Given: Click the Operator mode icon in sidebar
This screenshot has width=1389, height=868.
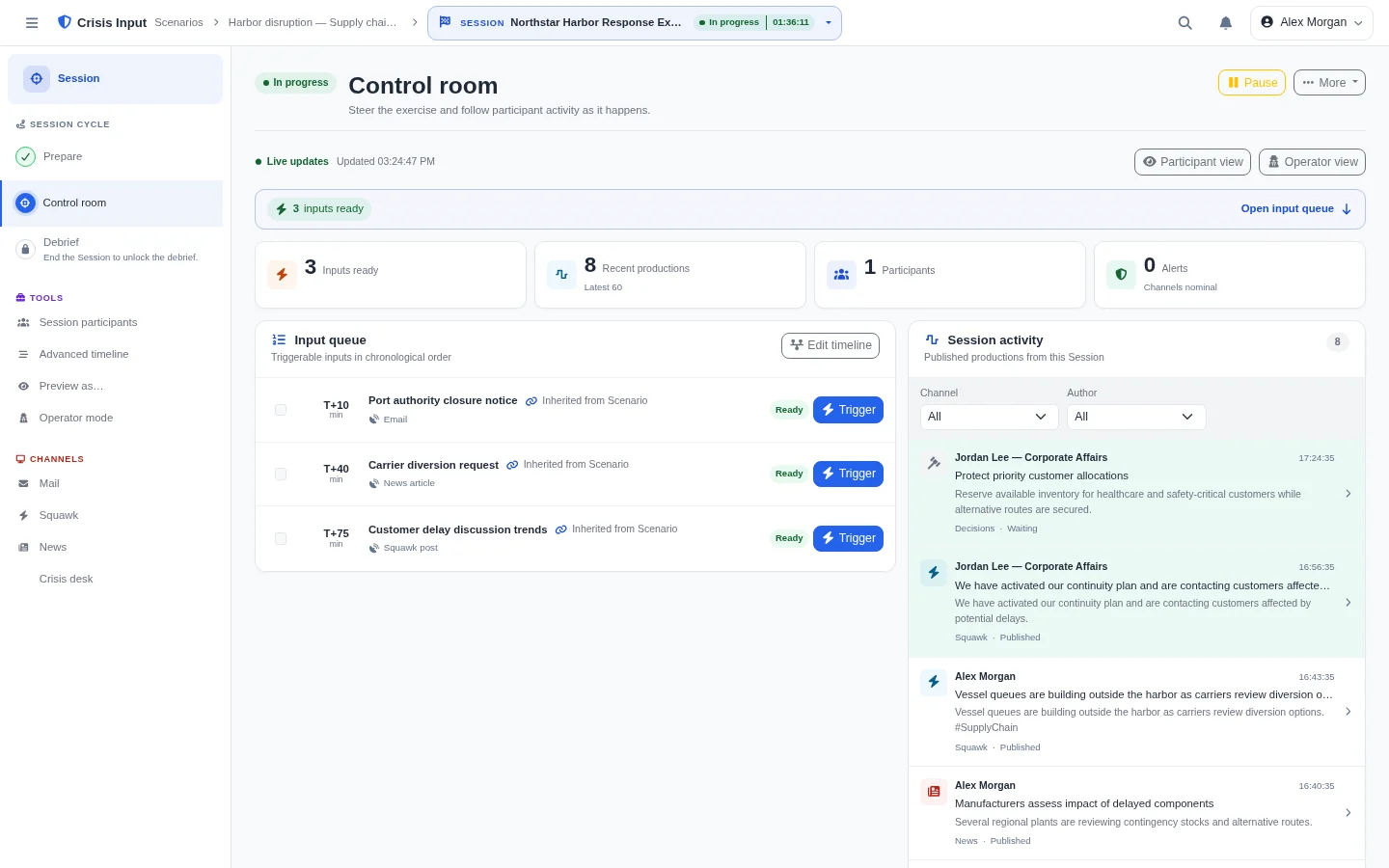Looking at the screenshot, I should tap(23, 419).
